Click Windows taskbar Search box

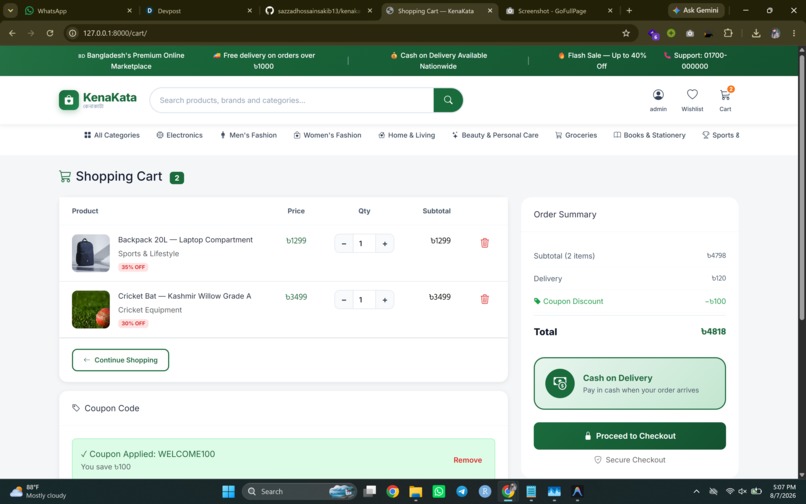coord(299,491)
